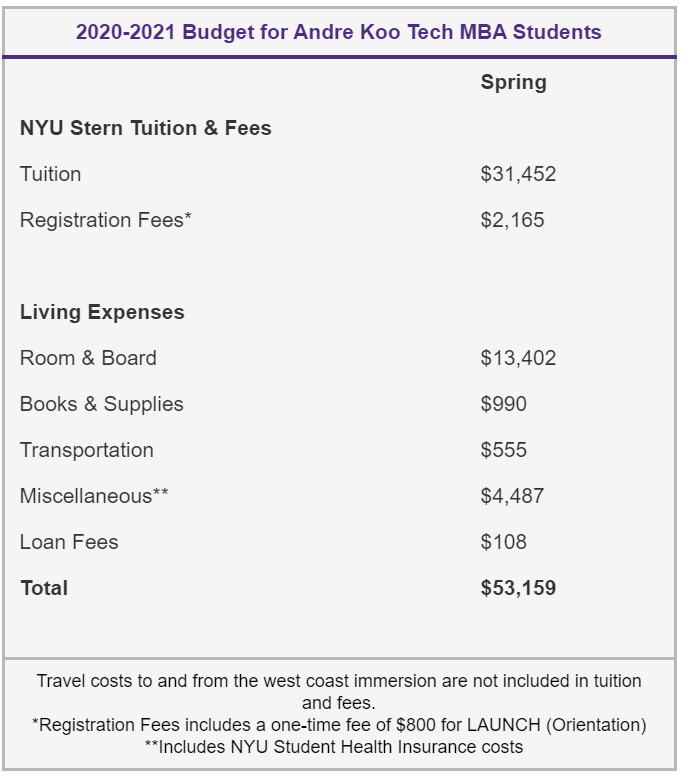Image resolution: width=689 pixels, height=776 pixels.
Task: Click the $31,452 tuition amount
Action: coord(518,174)
